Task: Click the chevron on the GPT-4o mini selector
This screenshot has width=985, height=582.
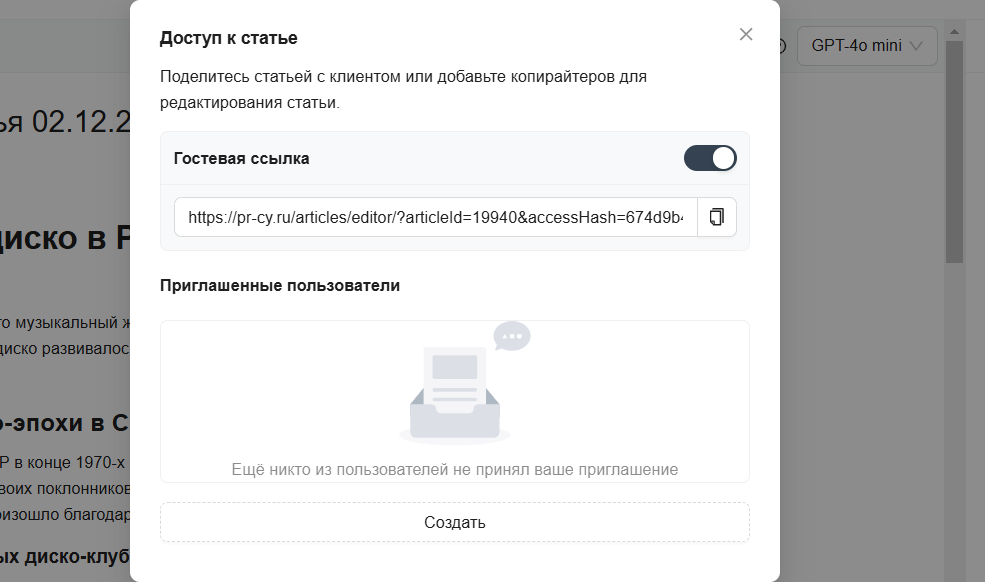Action: pyautogui.click(x=917, y=46)
